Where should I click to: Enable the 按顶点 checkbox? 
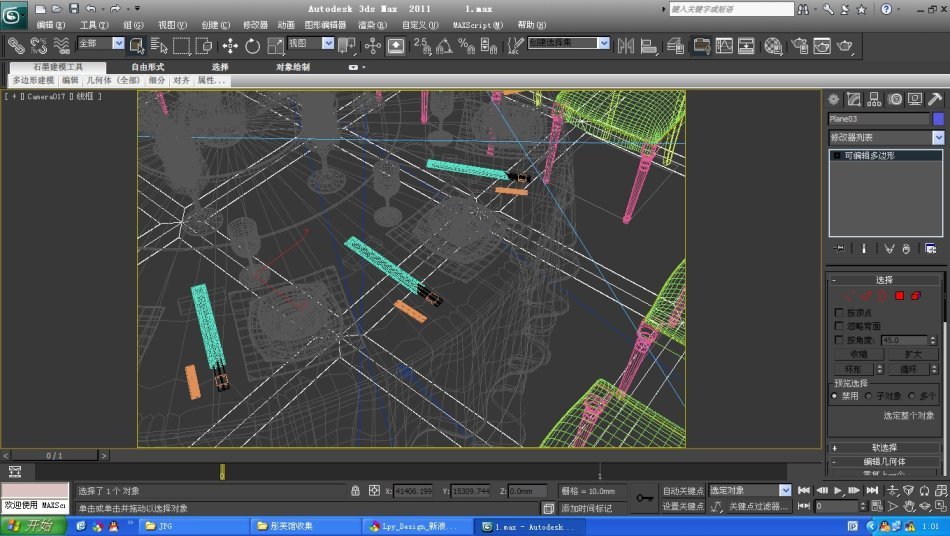(839, 313)
